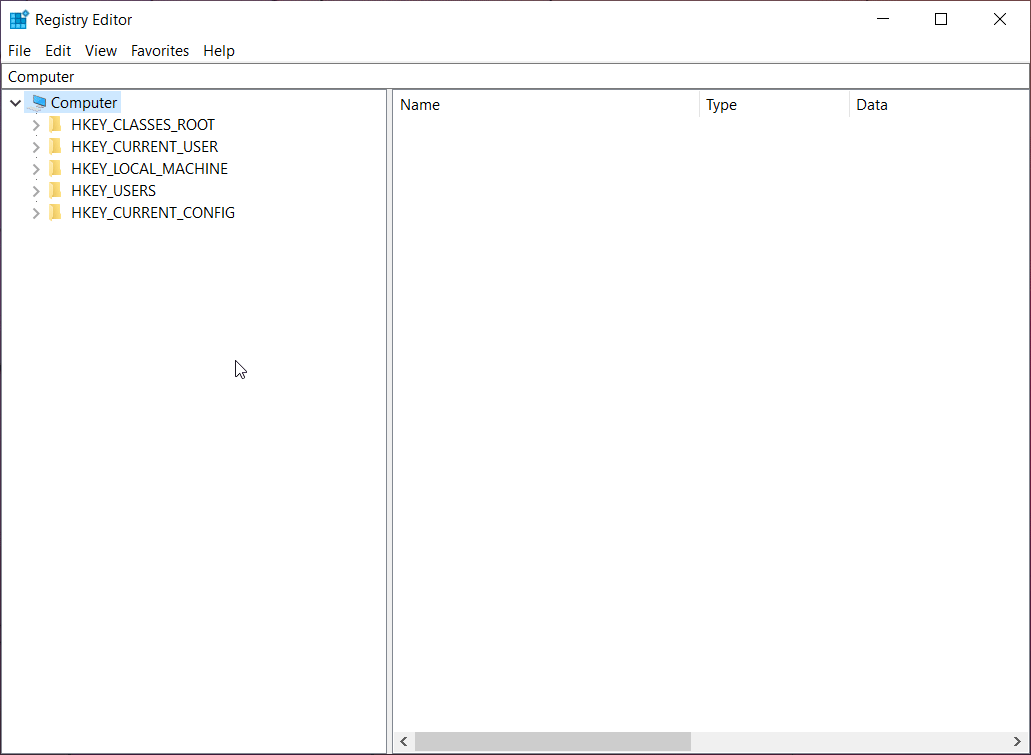This screenshot has width=1031, height=755.
Task: Select HKEY_CURRENT_USER label in the tree
Action: (145, 147)
